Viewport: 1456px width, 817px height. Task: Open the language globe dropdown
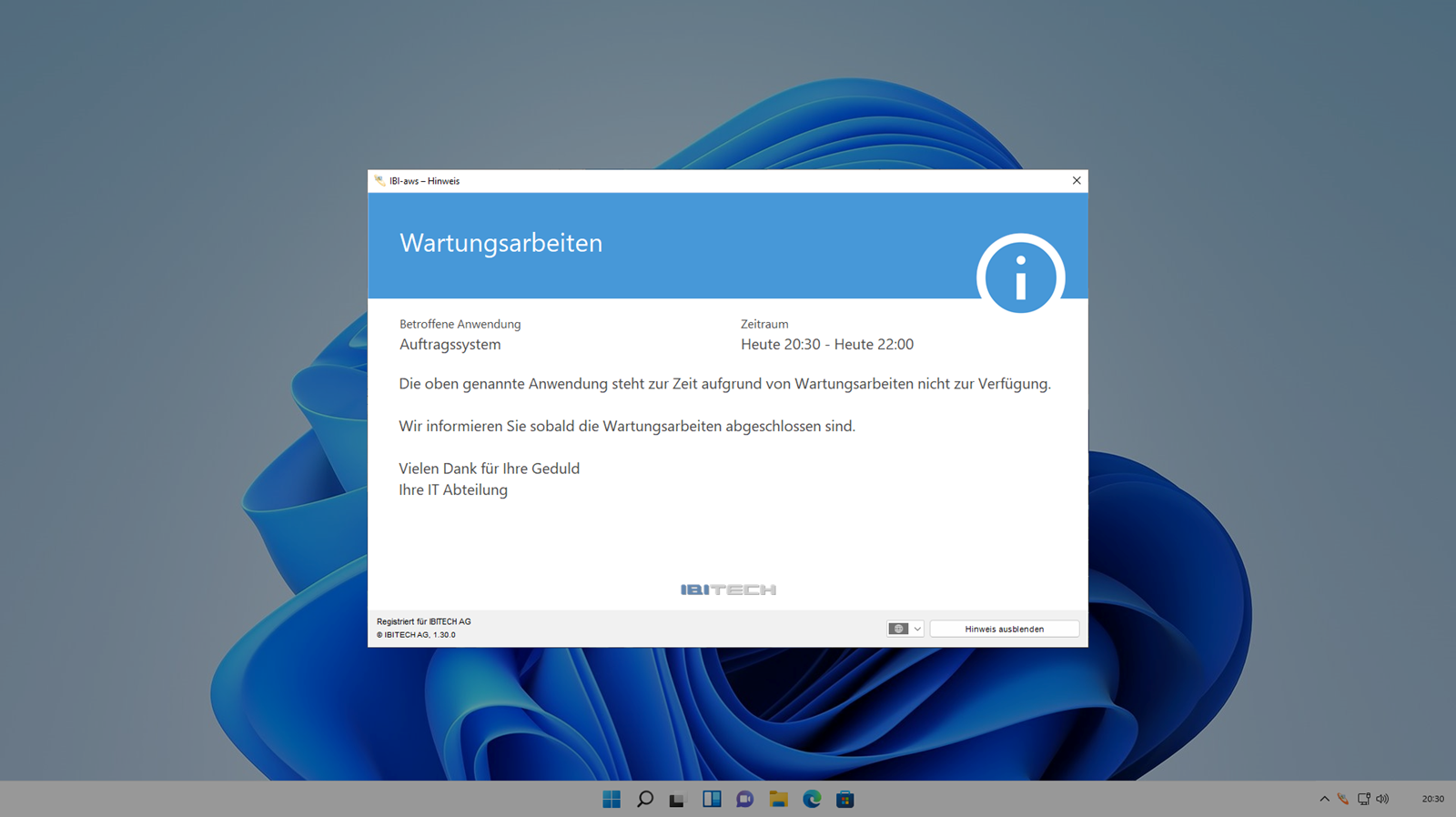(905, 629)
